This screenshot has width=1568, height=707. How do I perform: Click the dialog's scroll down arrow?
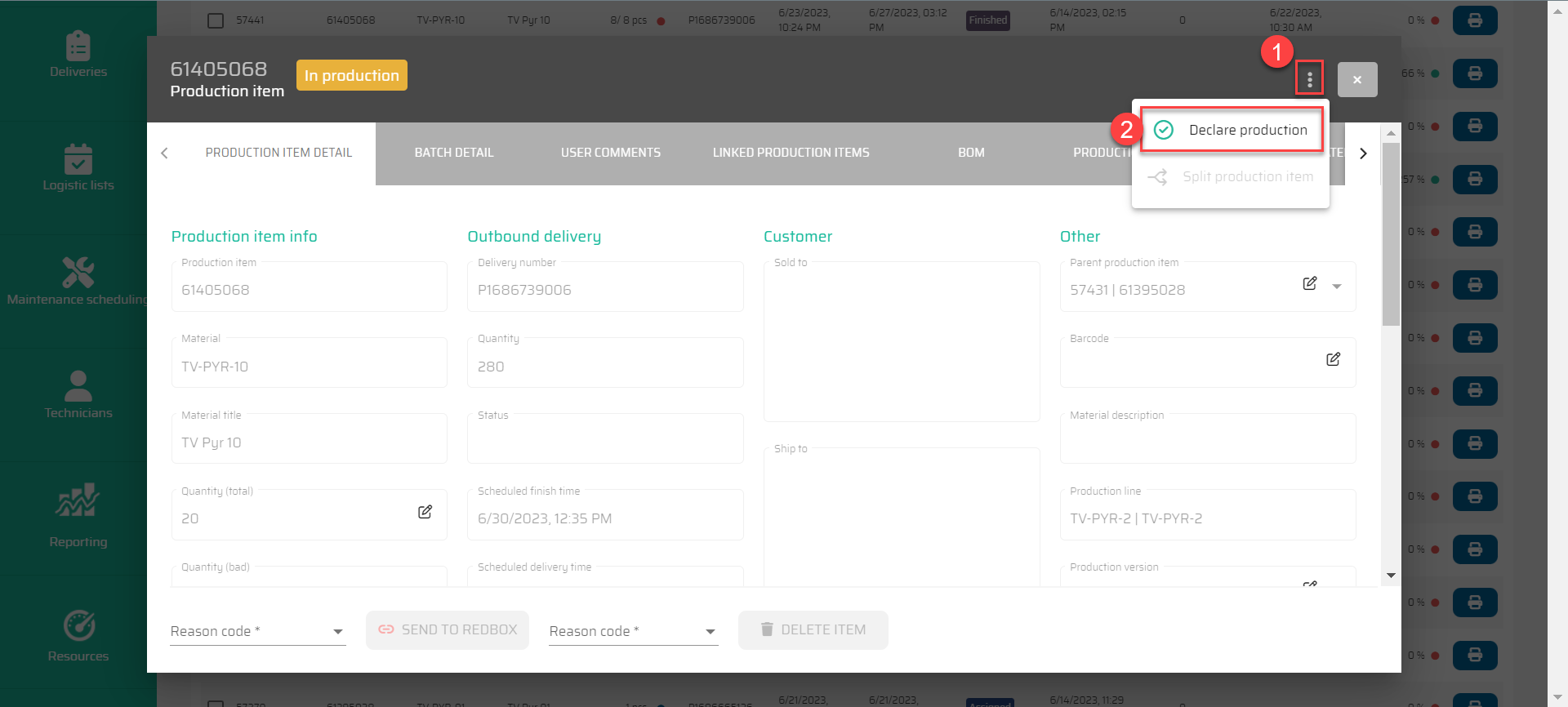pos(1391,576)
